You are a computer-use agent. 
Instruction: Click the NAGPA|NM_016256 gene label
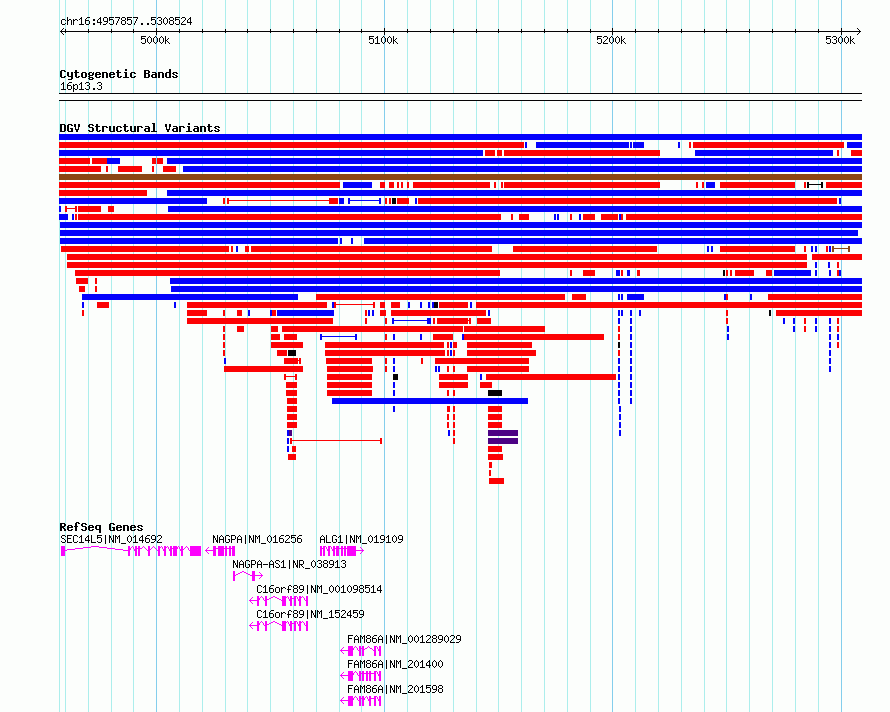(x=257, y=539)
